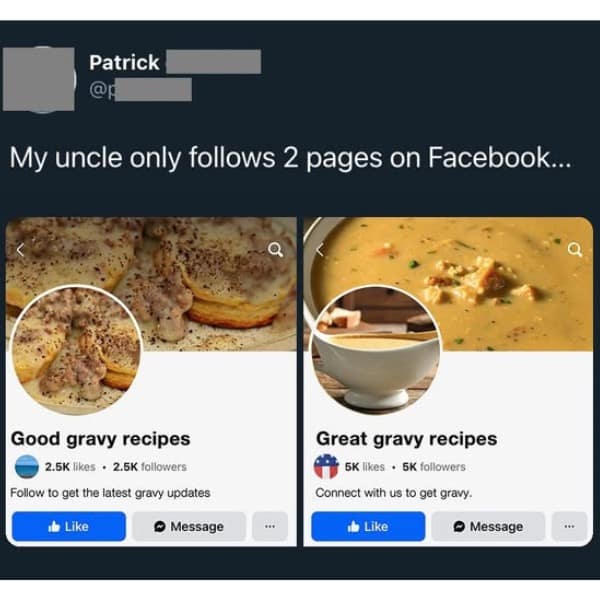The width and height of the screenshot is (600, 600).
Task: Message the Good gravy recipes page
Action: tap(189, 526)
